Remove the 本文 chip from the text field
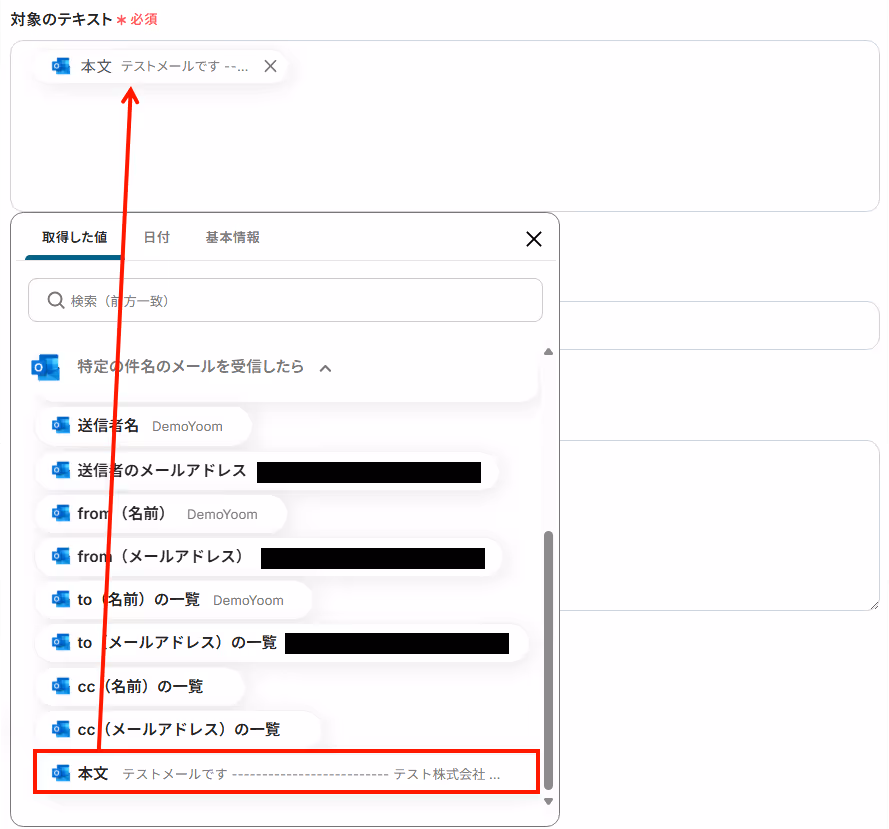The image size is (889, 829). point(270,66)
